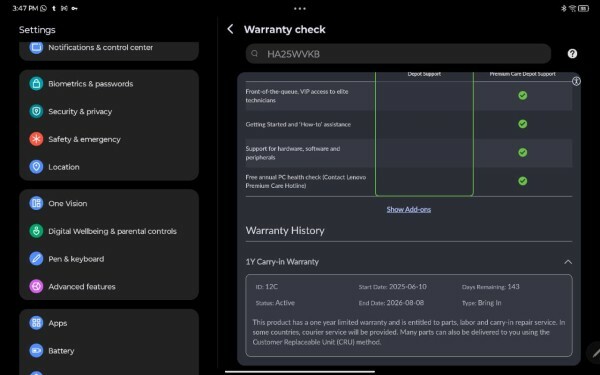The width and height of the screenshot is (600, 375).
Task: Click the accessibility icon on the warranty card
Action: pos(576,81)
